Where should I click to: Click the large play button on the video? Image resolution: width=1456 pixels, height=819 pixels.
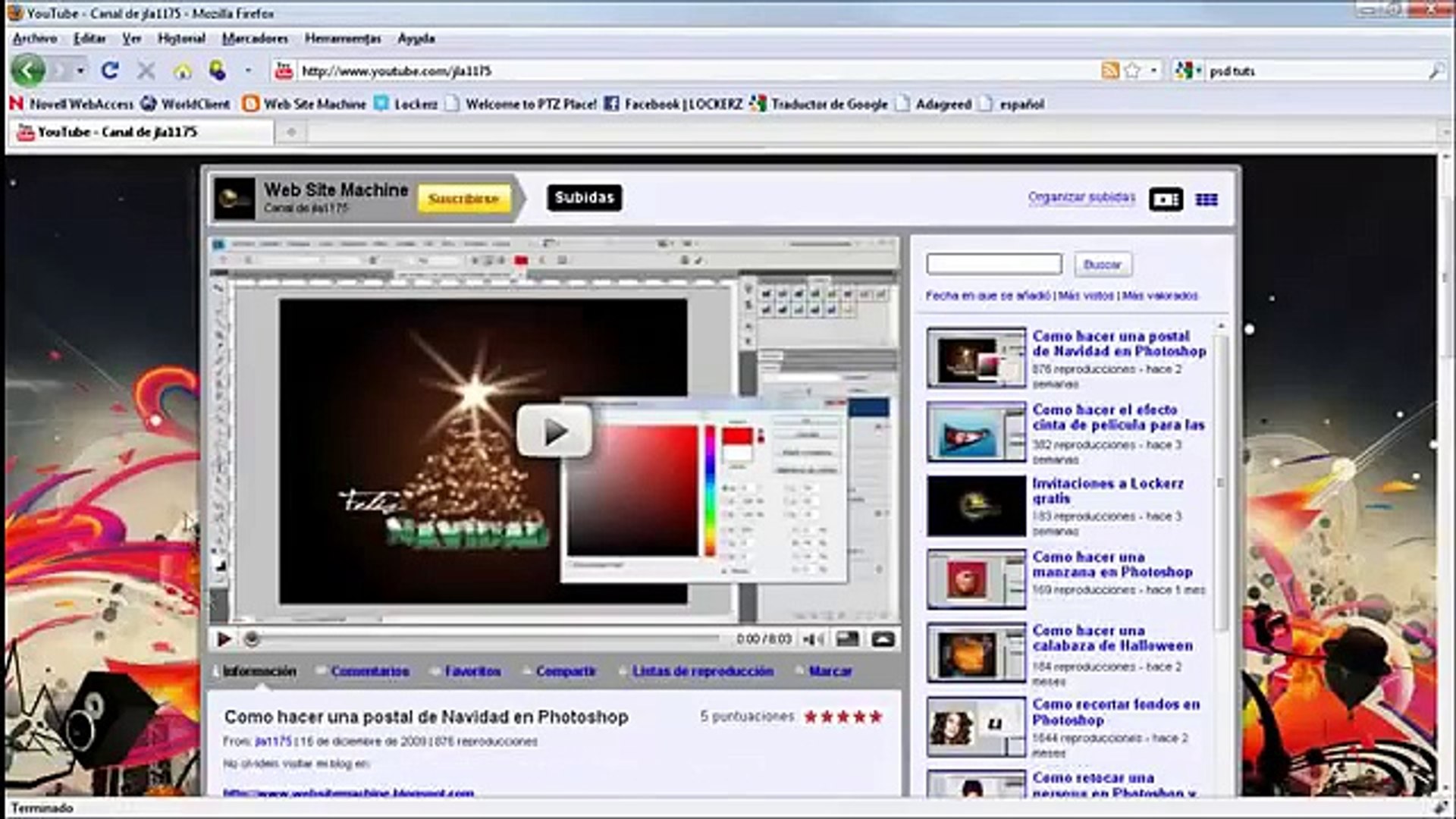click(x=554, y=431)
